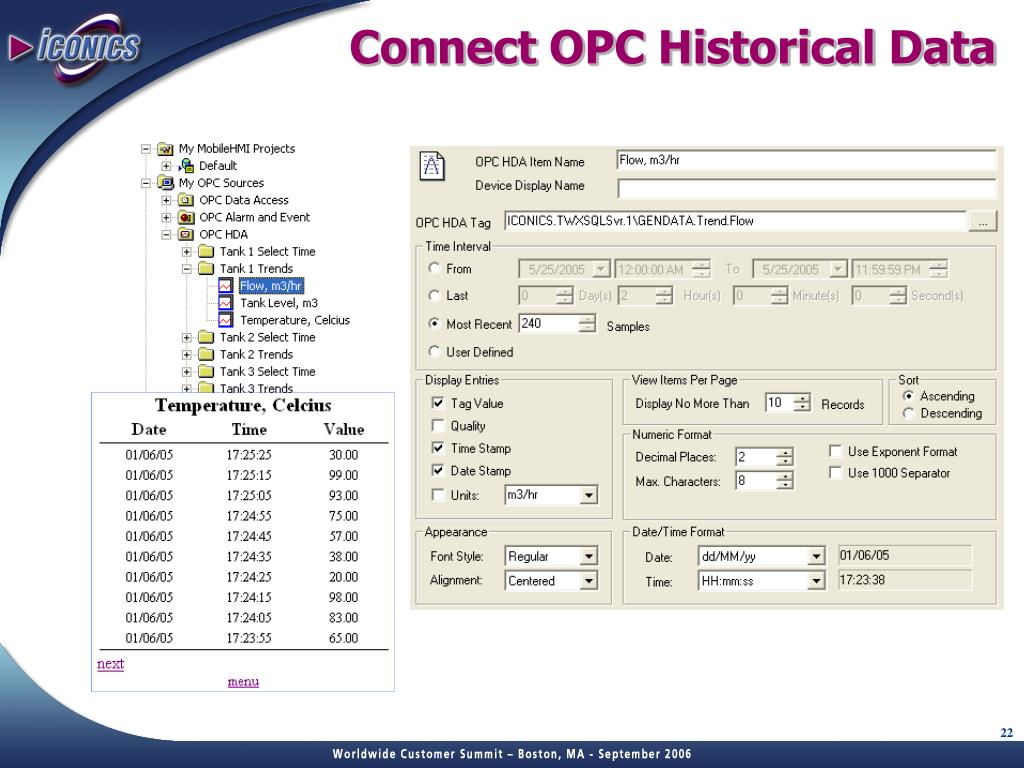Click the OPC Data Access icon

[186, 200]
